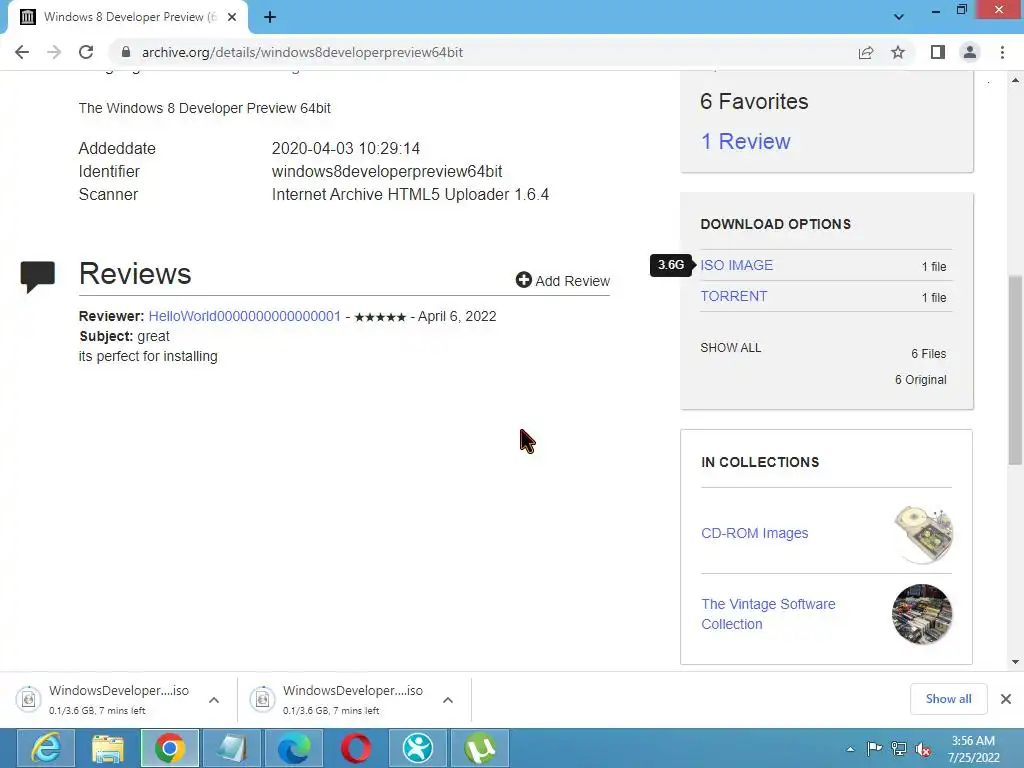The width and height of the screenshot is (1024, 768).
Task: Click the address bar URL
Action: (x=302, y=52)
